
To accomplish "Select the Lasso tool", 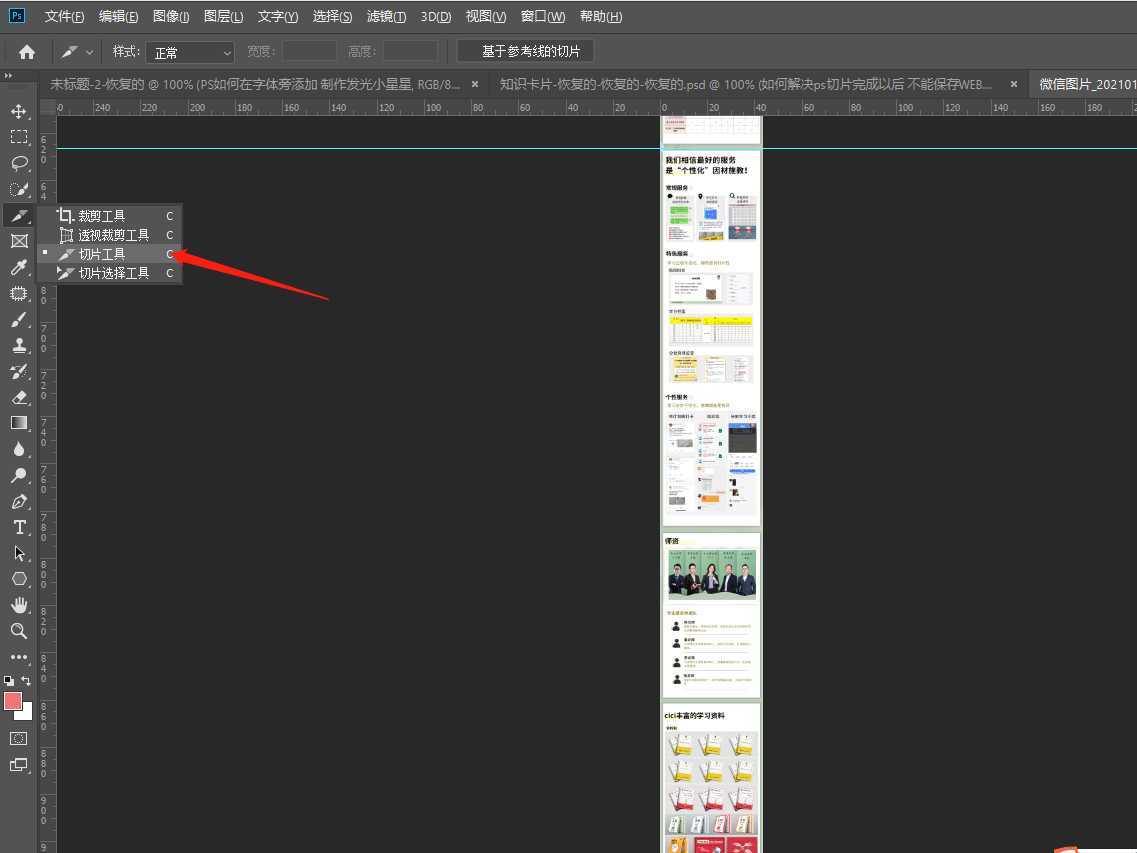I will 19,163.
